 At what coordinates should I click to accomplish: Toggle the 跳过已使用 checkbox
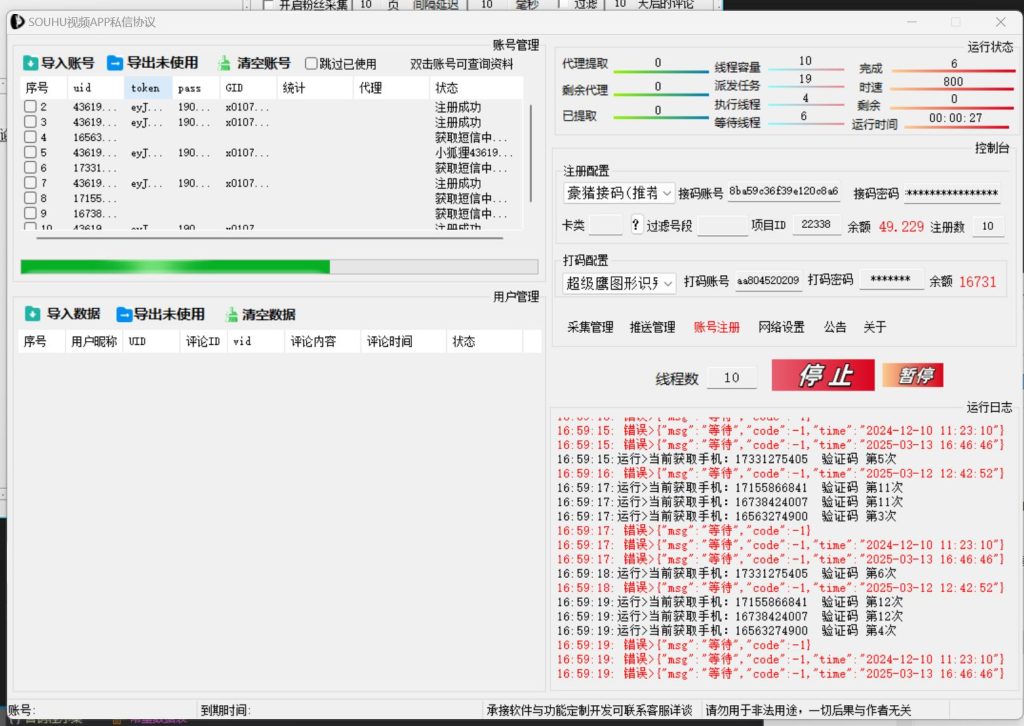[312, 63]
